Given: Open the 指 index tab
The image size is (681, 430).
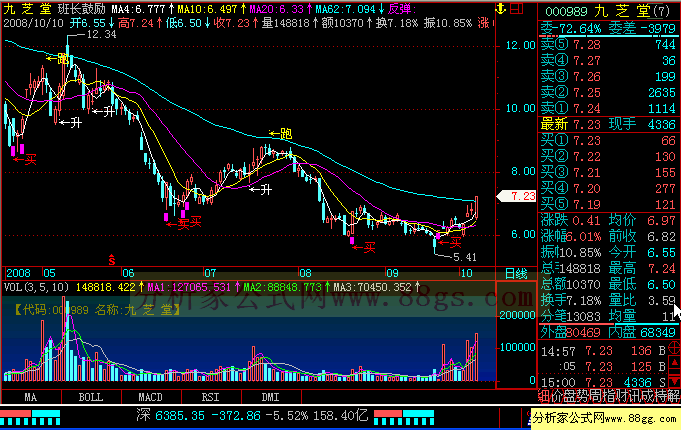Looking at the screenshot, I should 609,396.
